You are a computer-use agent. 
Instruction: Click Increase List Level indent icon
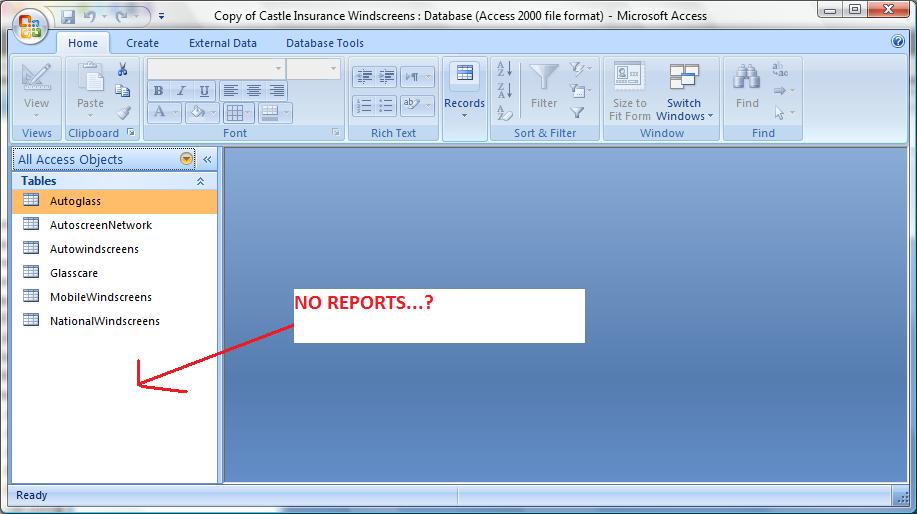tap(386, 77)
